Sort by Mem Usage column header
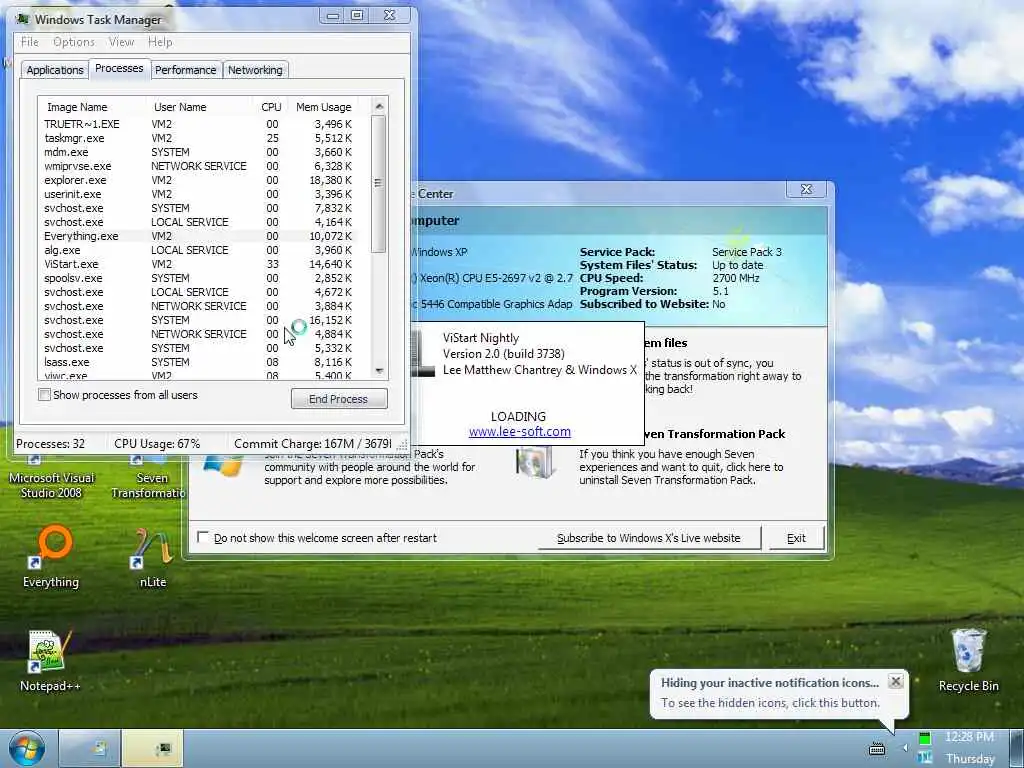Viewport: 1024px width, 768px height. [x=324, y=106]
